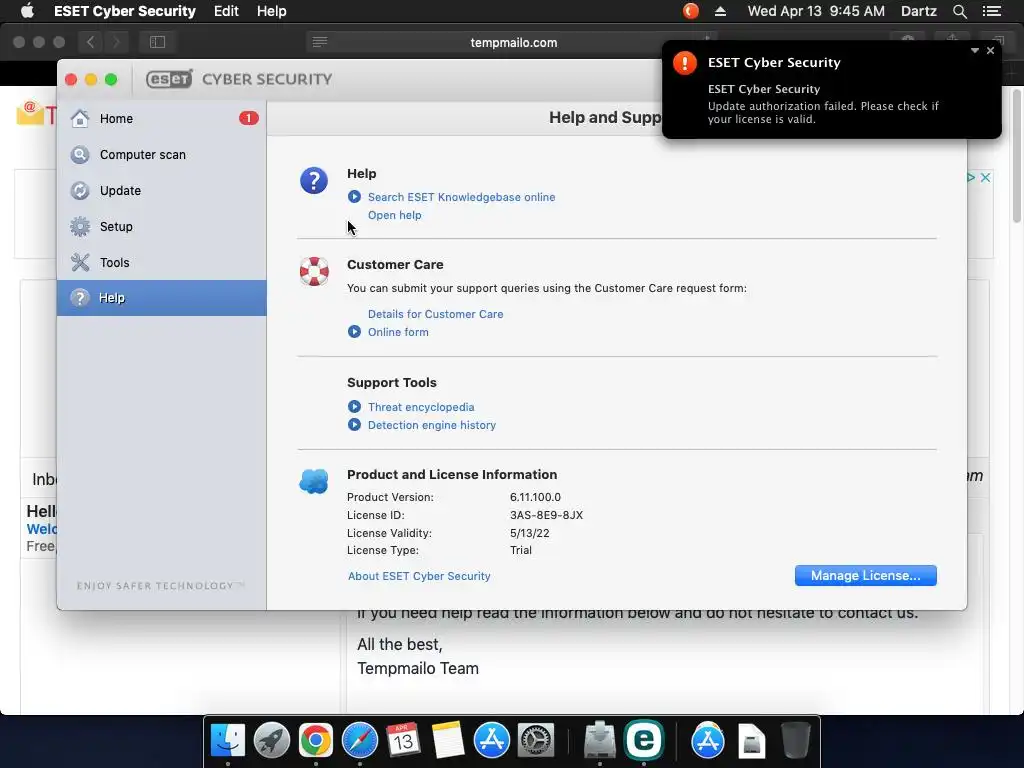Open Google Chrome from the Dock
The height and width of the screenshot is (768, 1024).
[315, 741]
